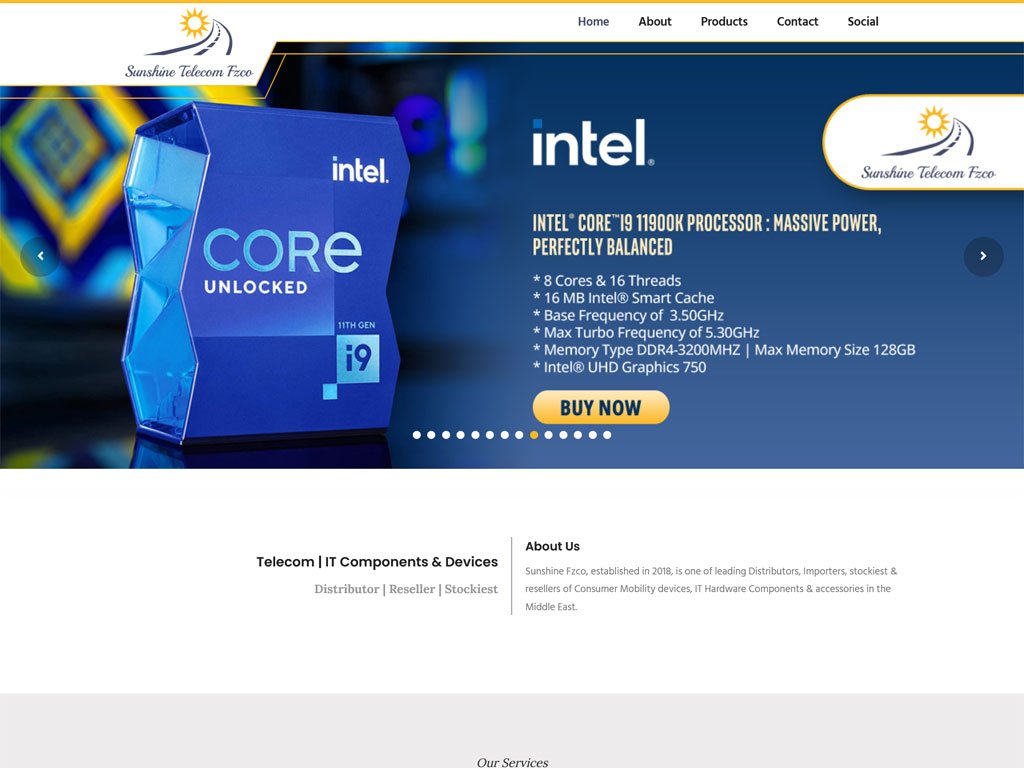Image resolution: width=1024 pixels, height=768 pixels.
Task: Click the Telecom | IT Components & Devices heading
Action: [x=377, y=562]
